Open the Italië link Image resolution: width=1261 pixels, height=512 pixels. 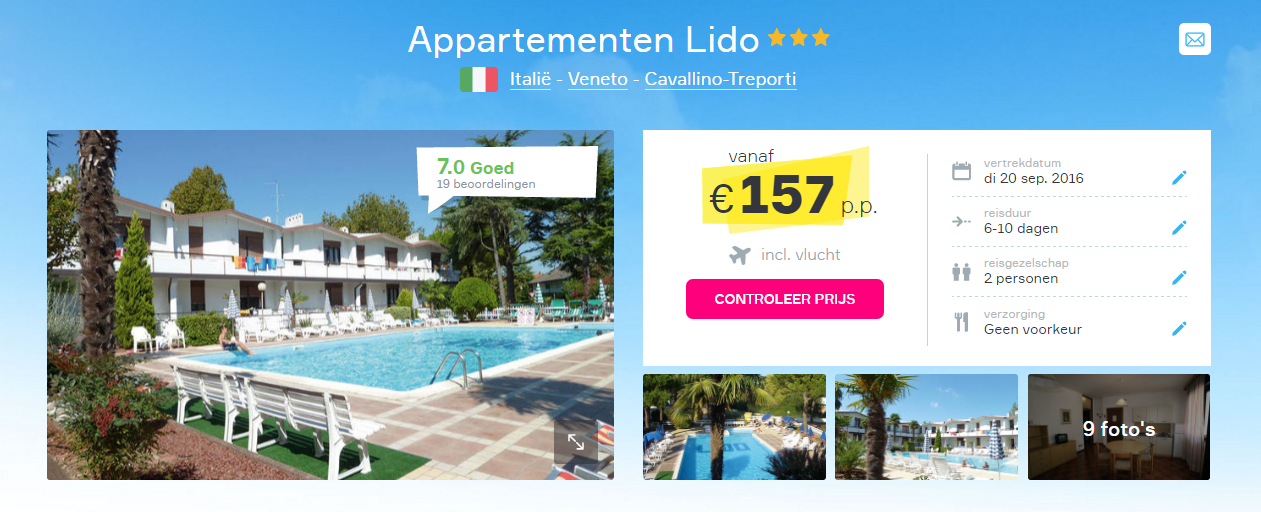[530, 79]
